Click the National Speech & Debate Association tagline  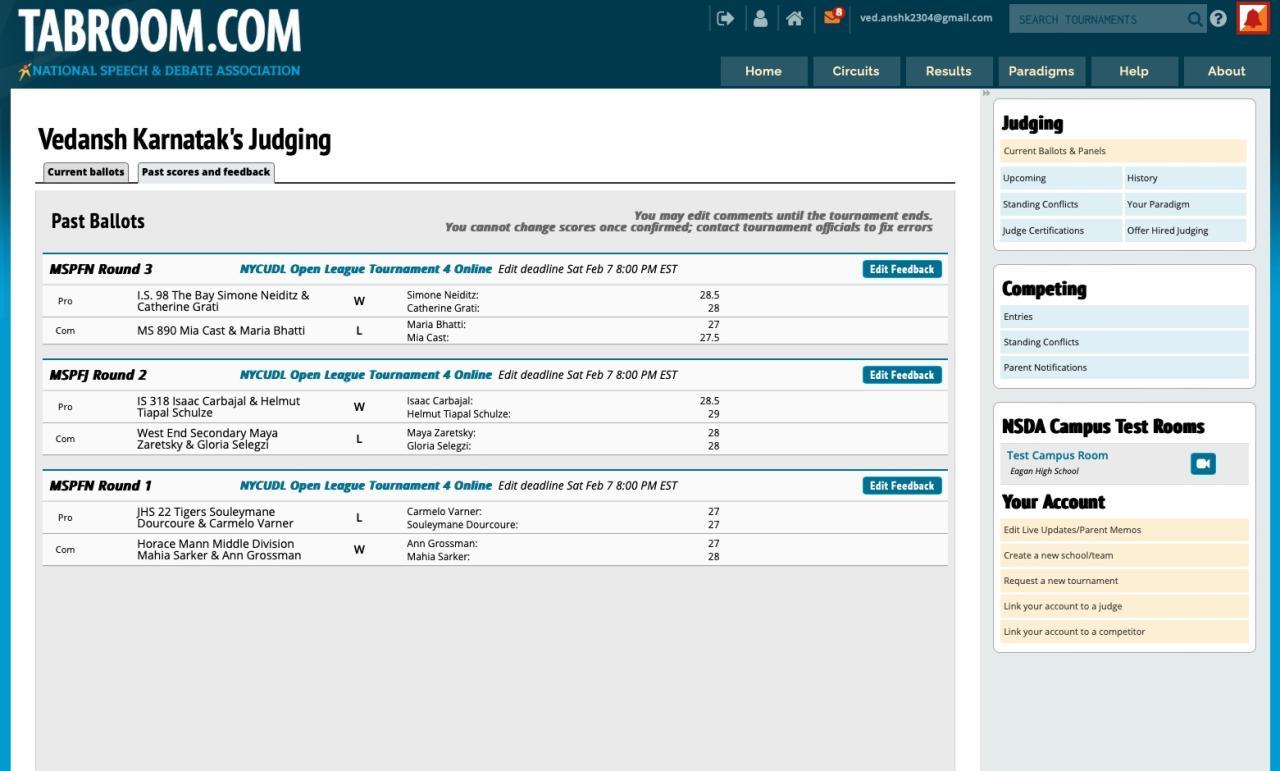[x=159, y=71]
